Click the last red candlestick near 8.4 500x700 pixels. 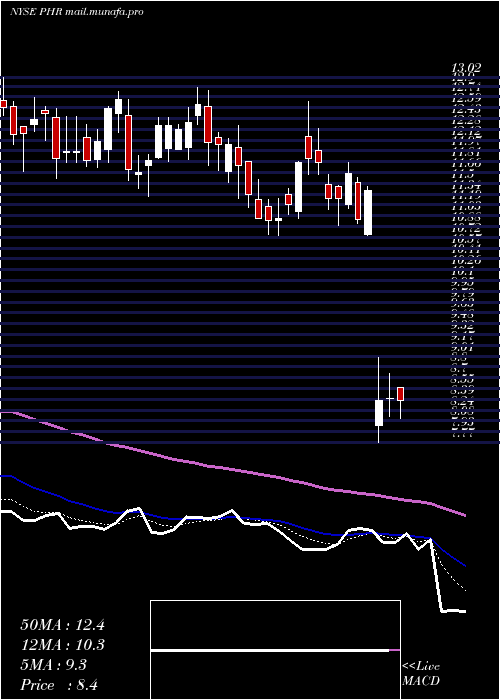point(400,394)
